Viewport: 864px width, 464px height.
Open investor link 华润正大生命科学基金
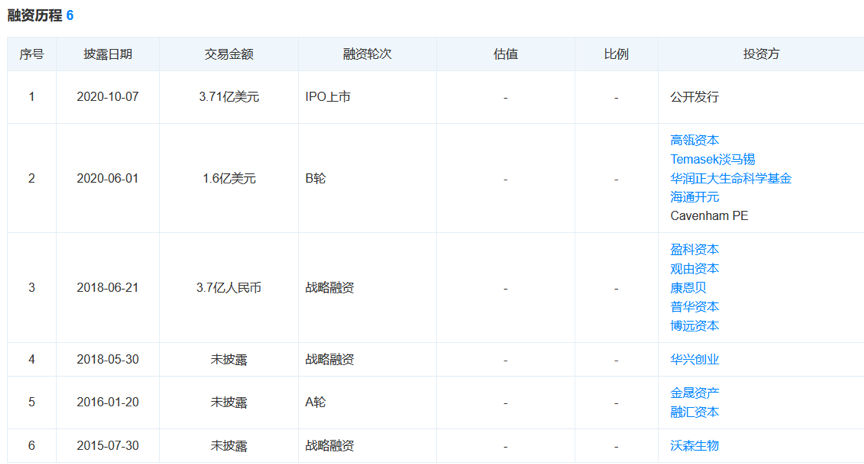tap(731, 178)
